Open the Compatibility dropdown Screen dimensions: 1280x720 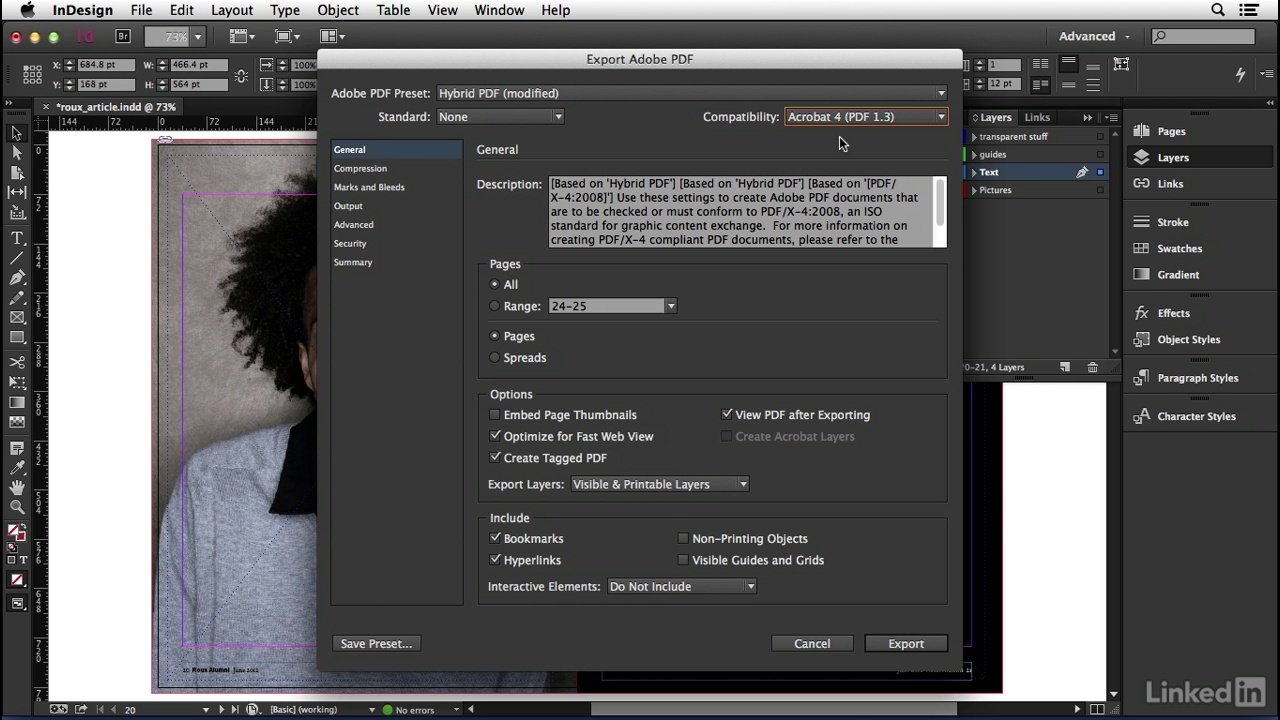[866, 117]
